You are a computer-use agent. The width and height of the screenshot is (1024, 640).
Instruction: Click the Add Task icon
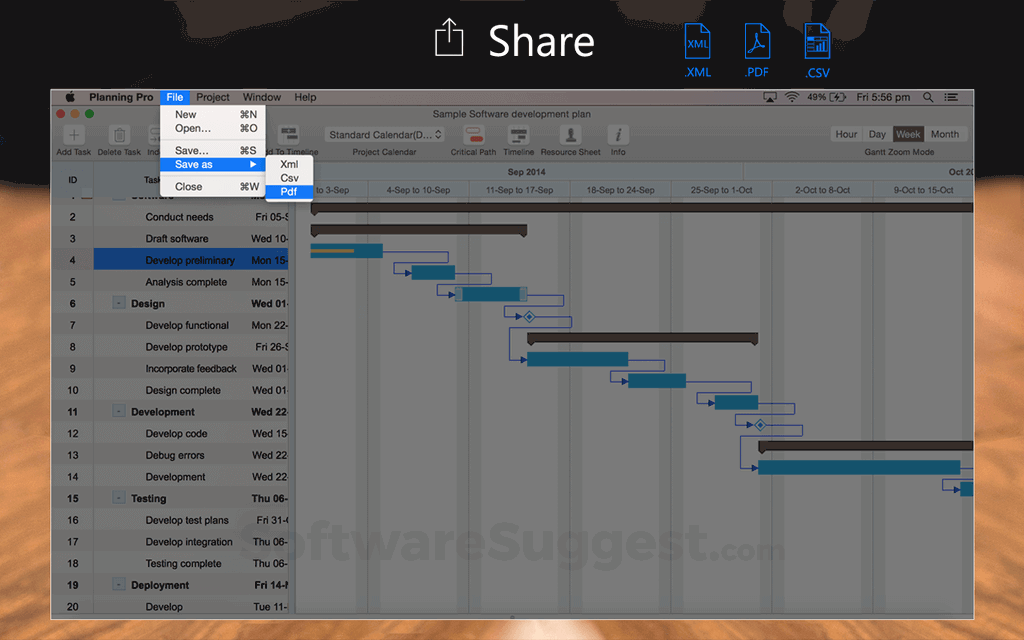coord(73,136)
